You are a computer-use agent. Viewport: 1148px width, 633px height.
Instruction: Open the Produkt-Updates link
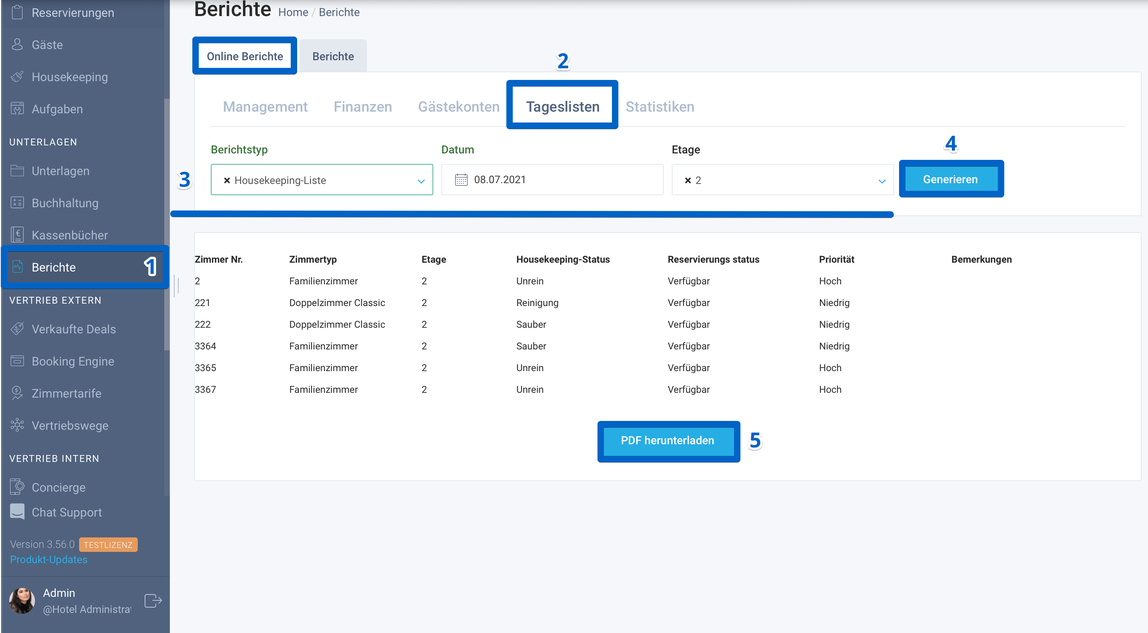48,559
